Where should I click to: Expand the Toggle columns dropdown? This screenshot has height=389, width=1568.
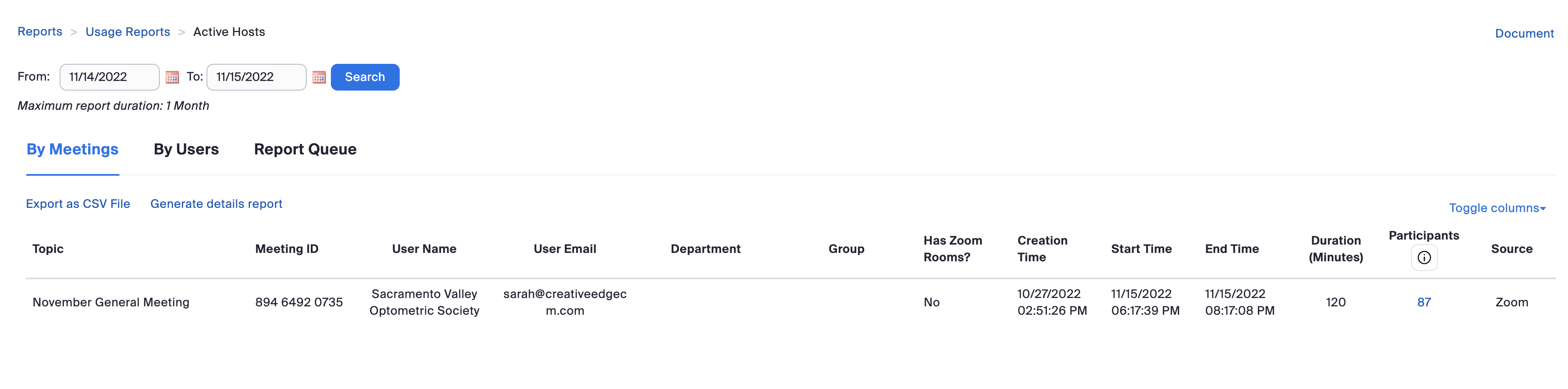click(1497, 208)
